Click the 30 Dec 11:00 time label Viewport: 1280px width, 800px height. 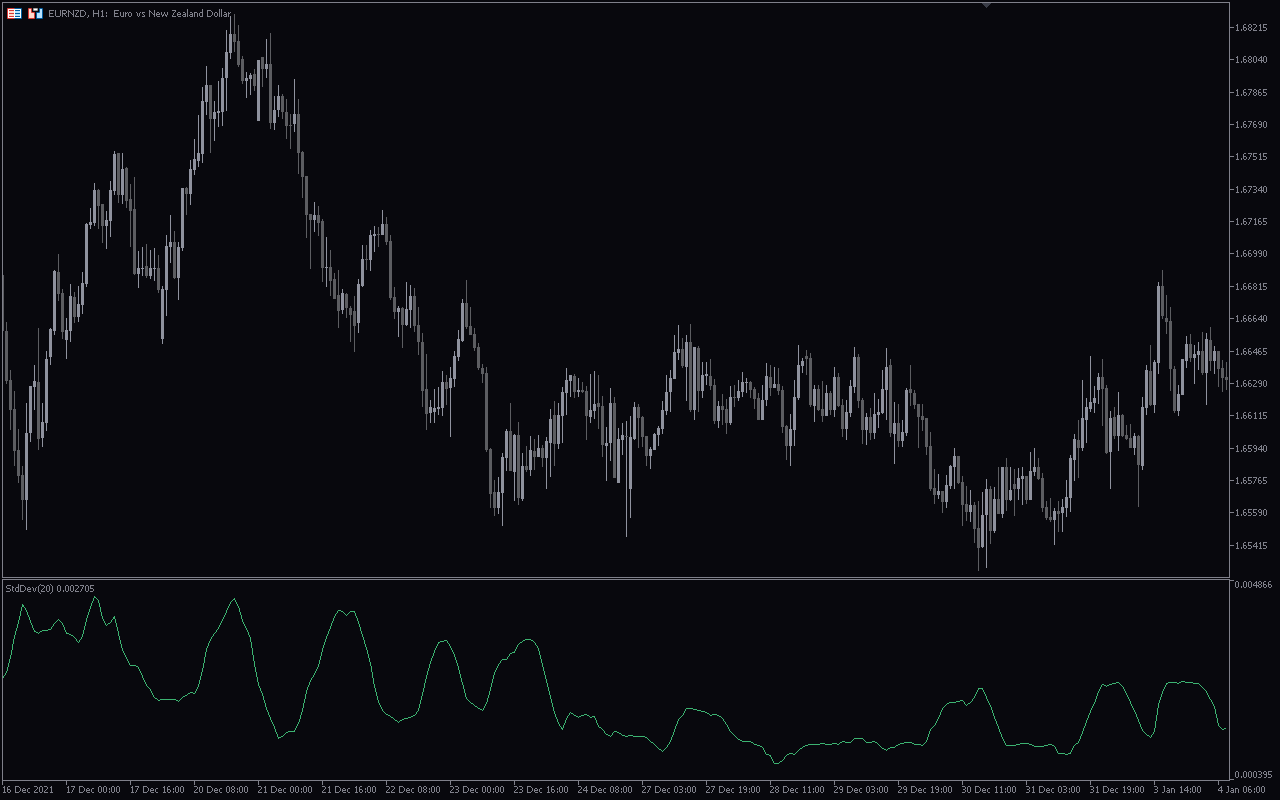click(989, 790)
